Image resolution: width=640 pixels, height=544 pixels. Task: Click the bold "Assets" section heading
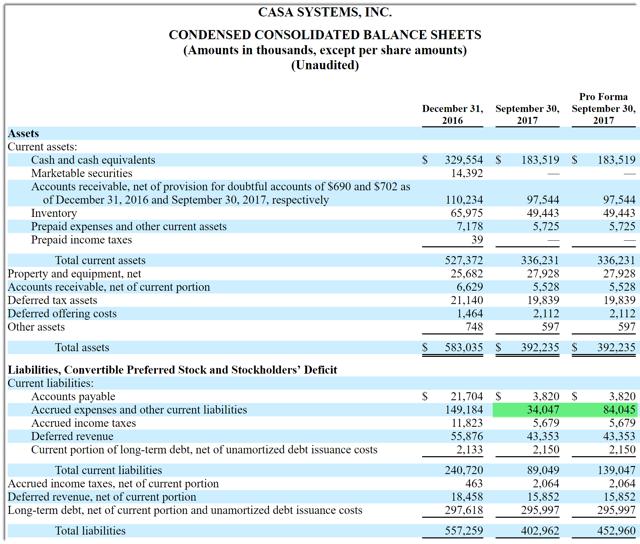(24, 133)
